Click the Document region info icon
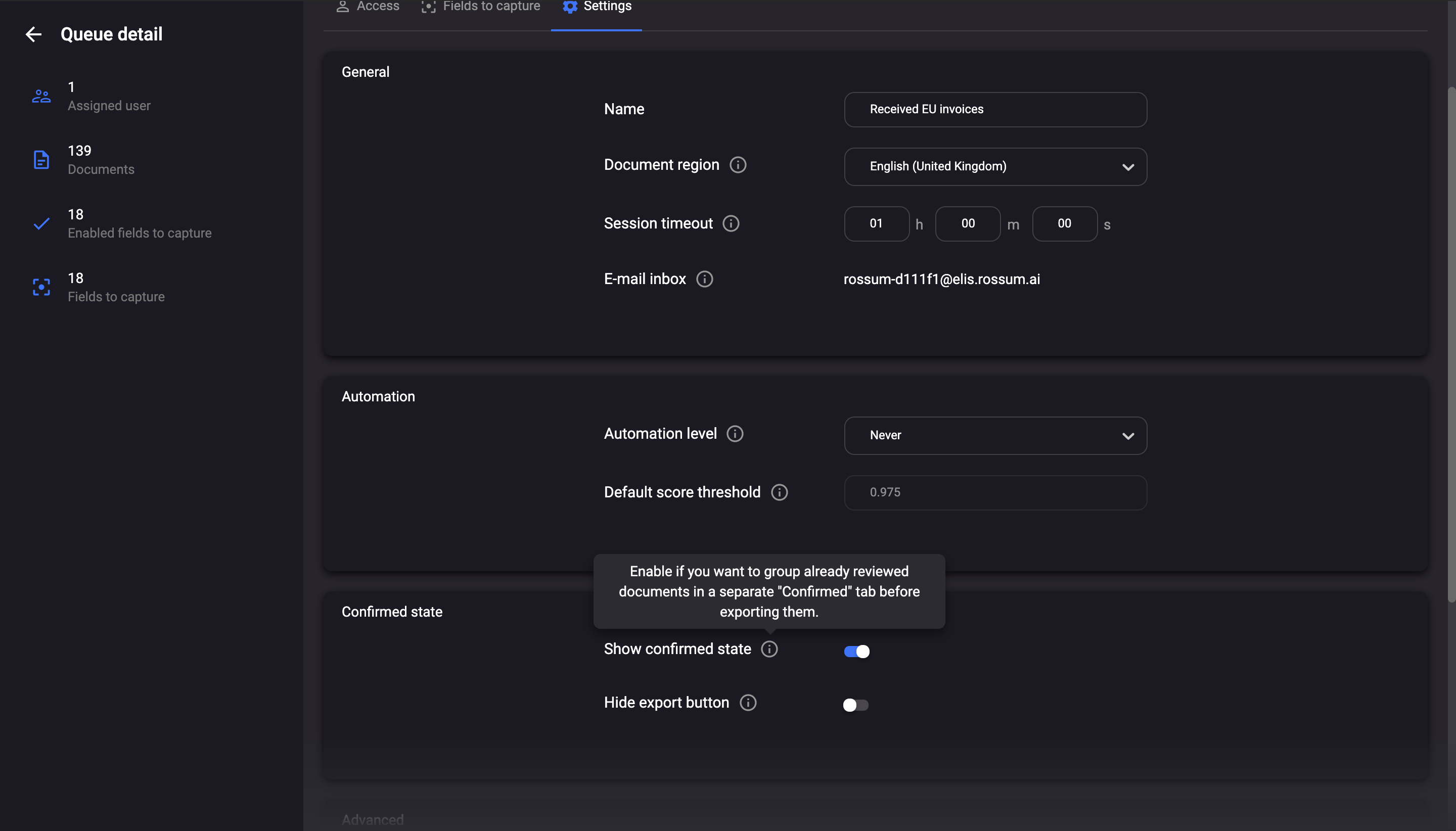Image resolution: width=1456 pixels, height=831 pixels. click(738, 165)
